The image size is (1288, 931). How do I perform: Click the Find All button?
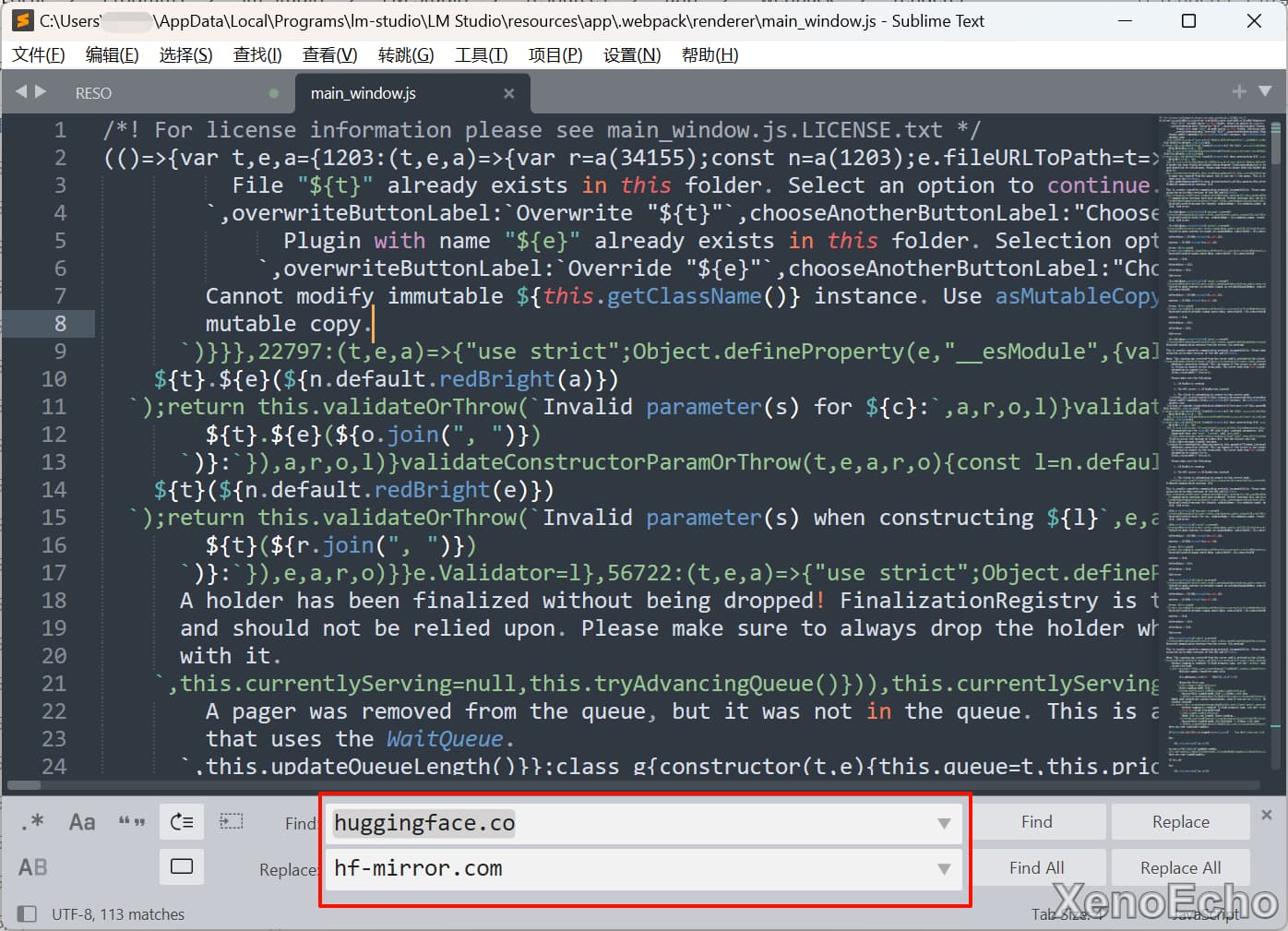pyautogui.click(x=1036, y=867)
